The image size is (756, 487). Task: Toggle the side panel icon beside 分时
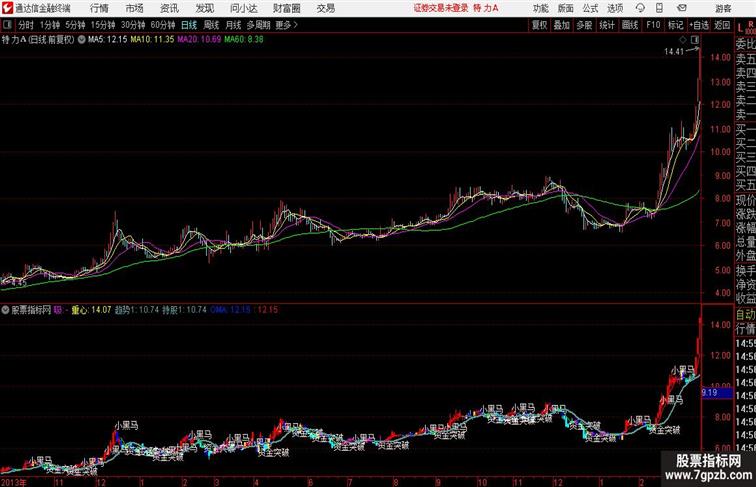tap(7, 25)
